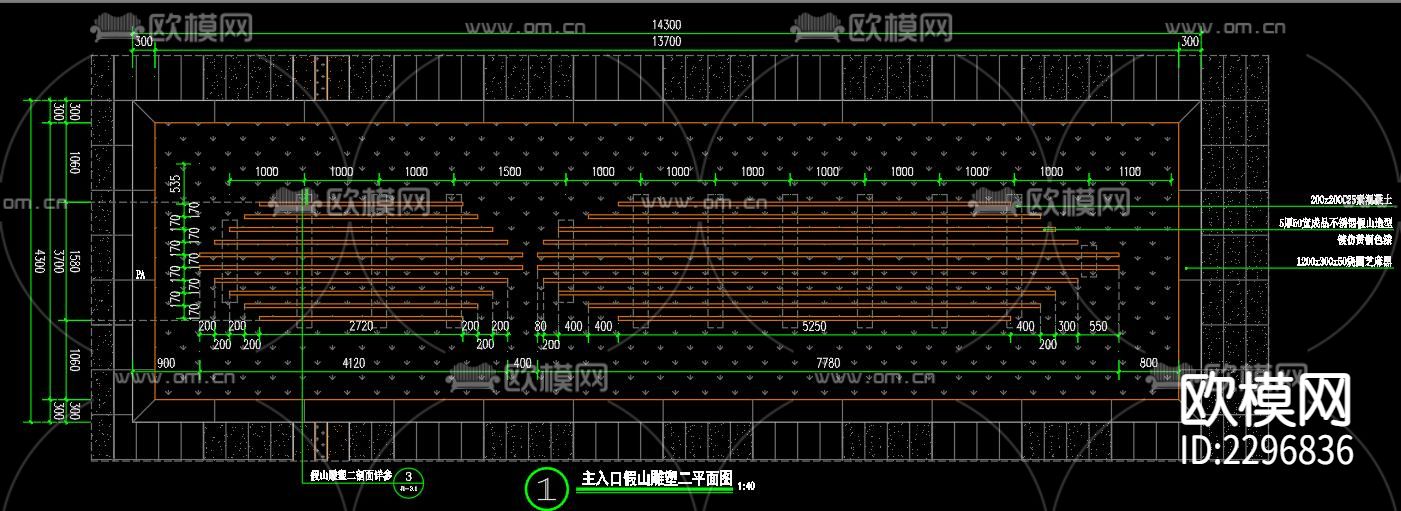1401x511 pixels.
Task: Select the 7780 dimension text
Action: click(828, 363)
